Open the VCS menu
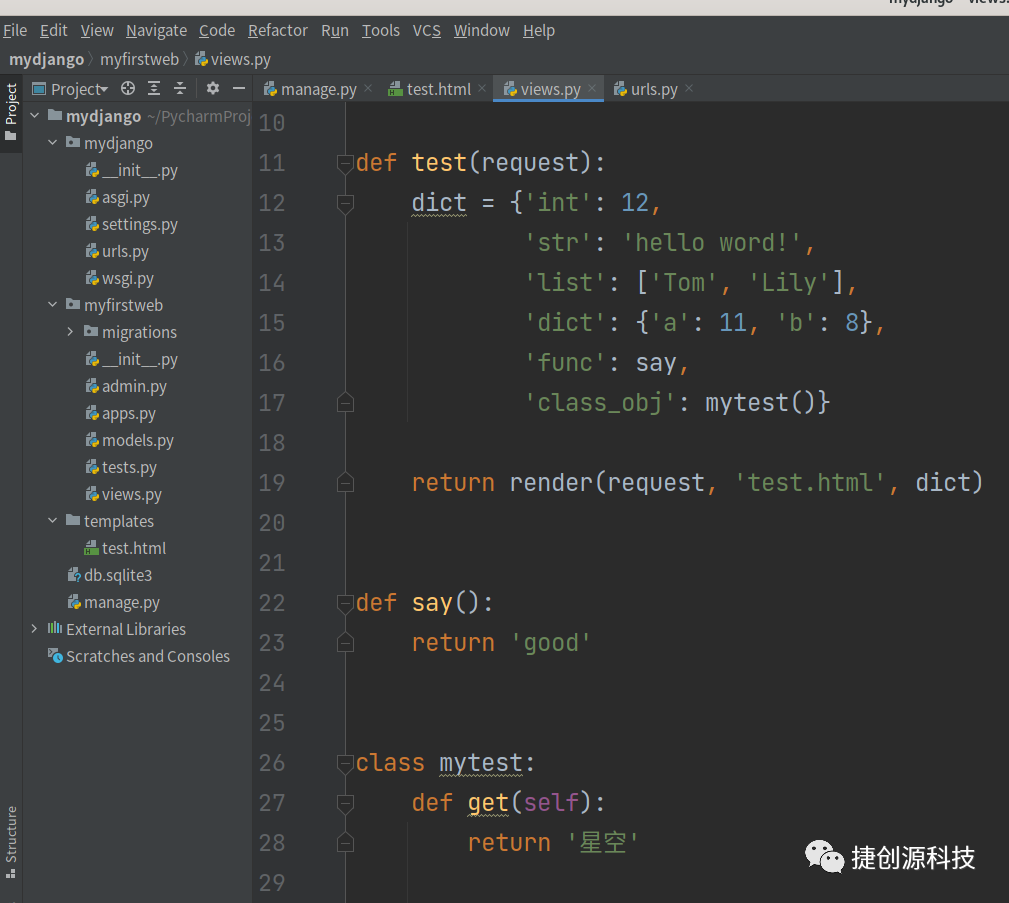This screenshot has width=1009, height=903. (427, 30)
